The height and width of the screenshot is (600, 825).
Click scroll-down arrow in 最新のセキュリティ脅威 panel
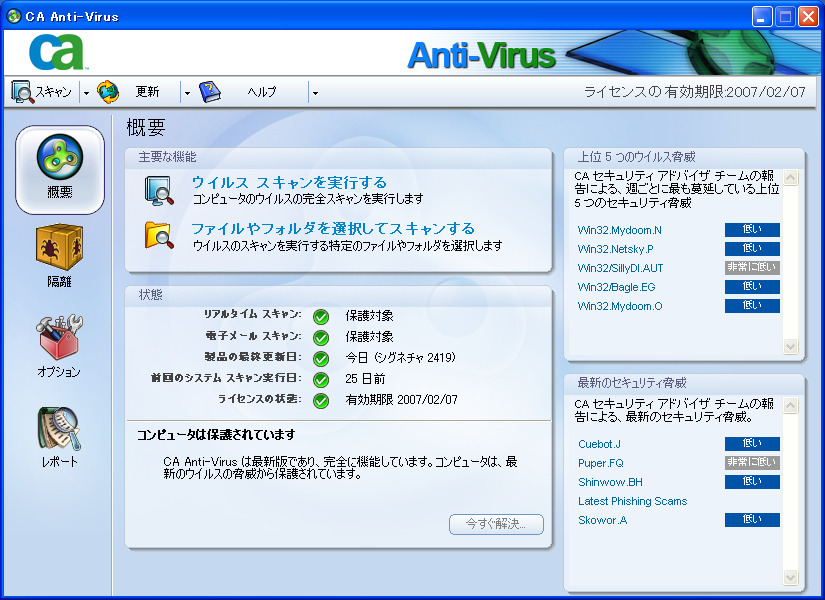click(x=790, y=577)
